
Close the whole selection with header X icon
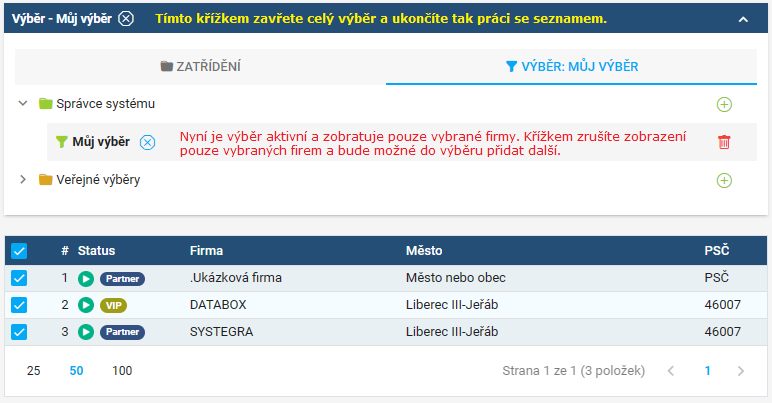[x=126, y=19]
